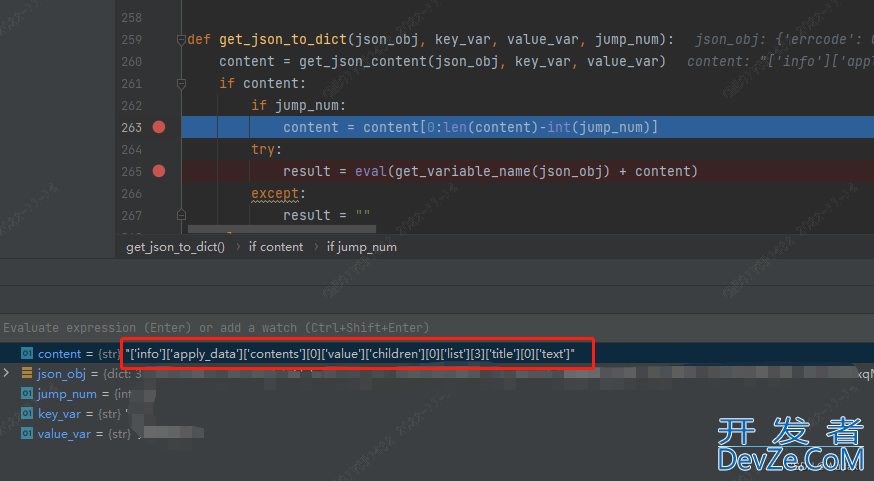Click the get_json_to_dict() breadcrumb

point(176,246)
